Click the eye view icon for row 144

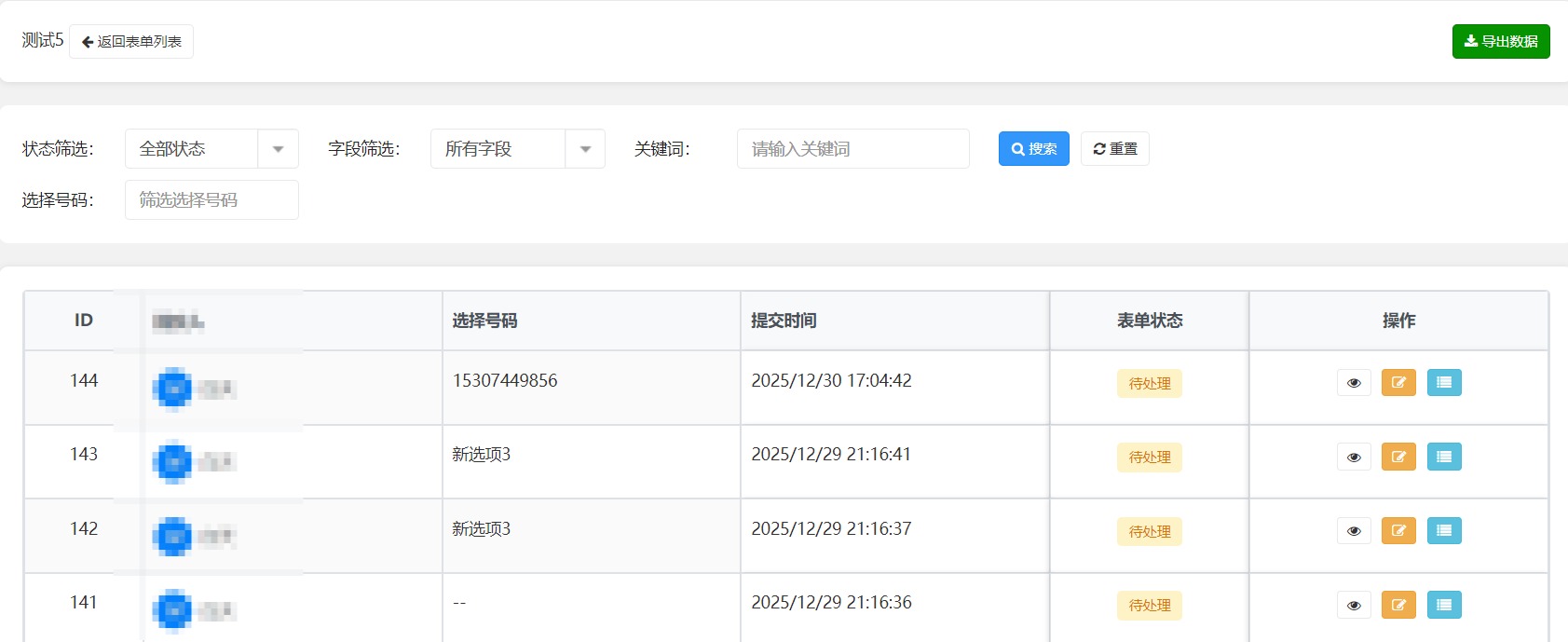pyautogui.click(x=1354, y=383)
